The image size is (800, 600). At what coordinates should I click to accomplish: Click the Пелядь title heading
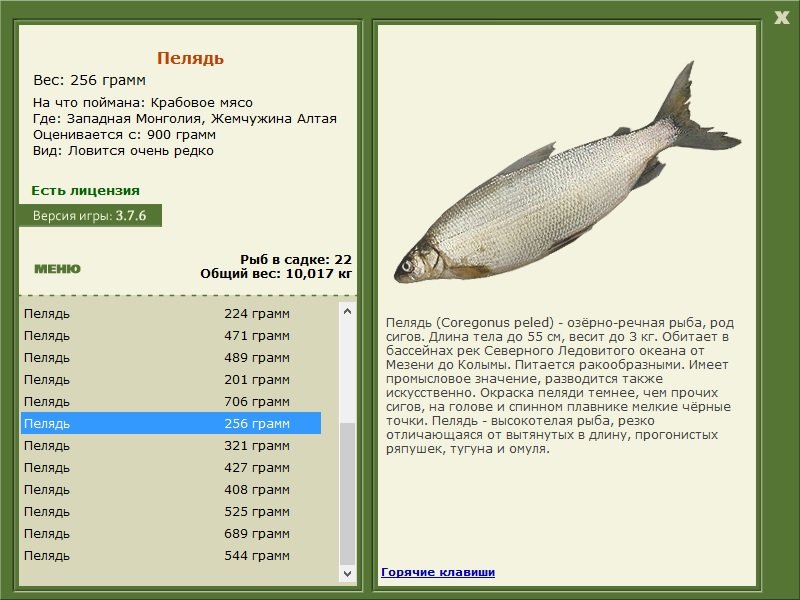190,58
